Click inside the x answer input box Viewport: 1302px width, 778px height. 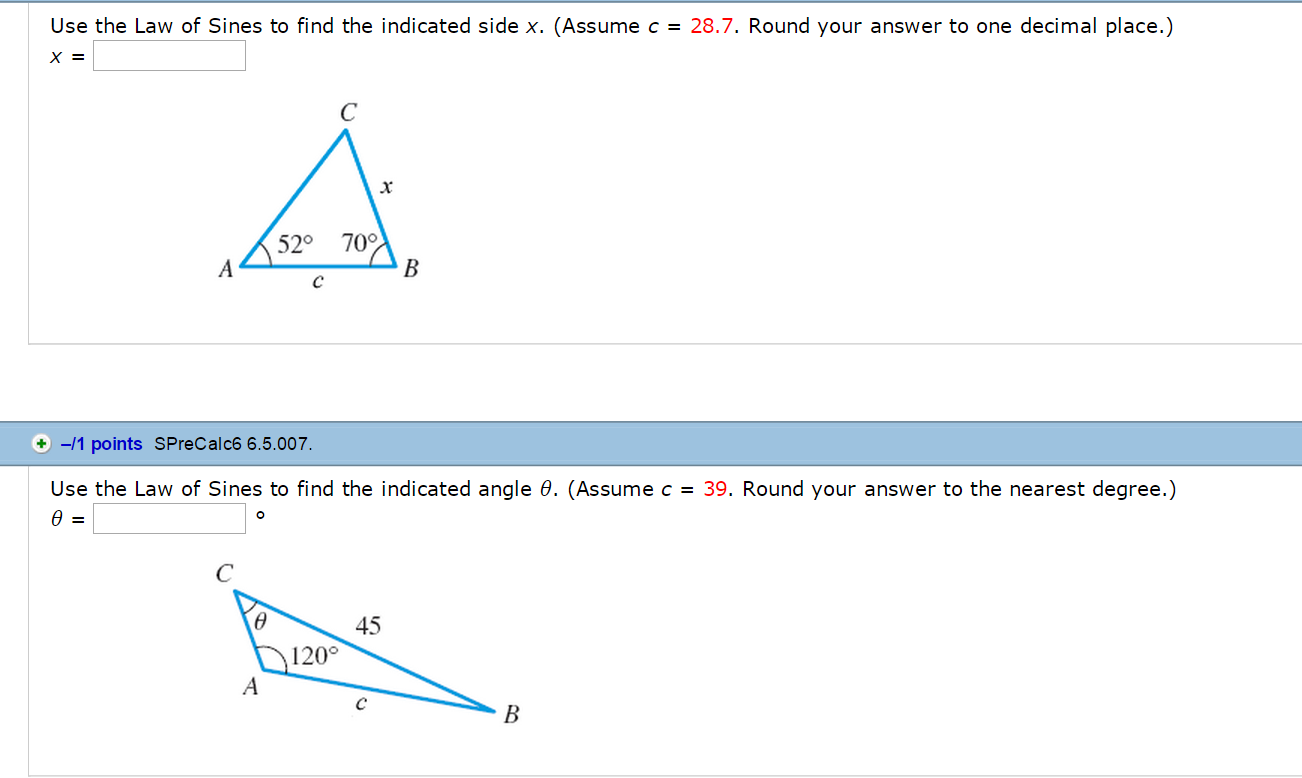pos(168,56)
